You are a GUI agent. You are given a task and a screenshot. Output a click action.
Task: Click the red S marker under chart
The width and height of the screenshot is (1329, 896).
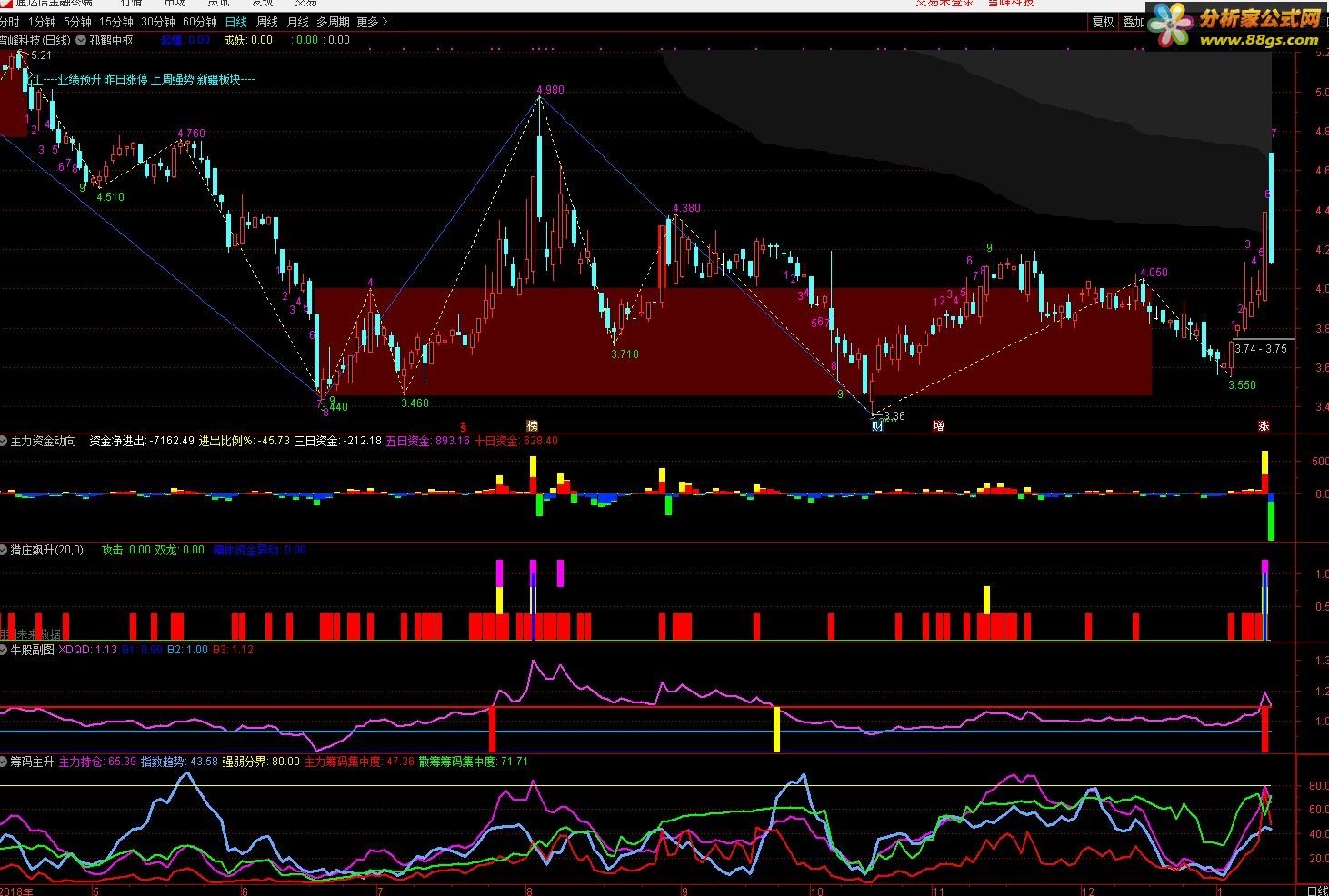pyautogui.click(x=463, y=425)
